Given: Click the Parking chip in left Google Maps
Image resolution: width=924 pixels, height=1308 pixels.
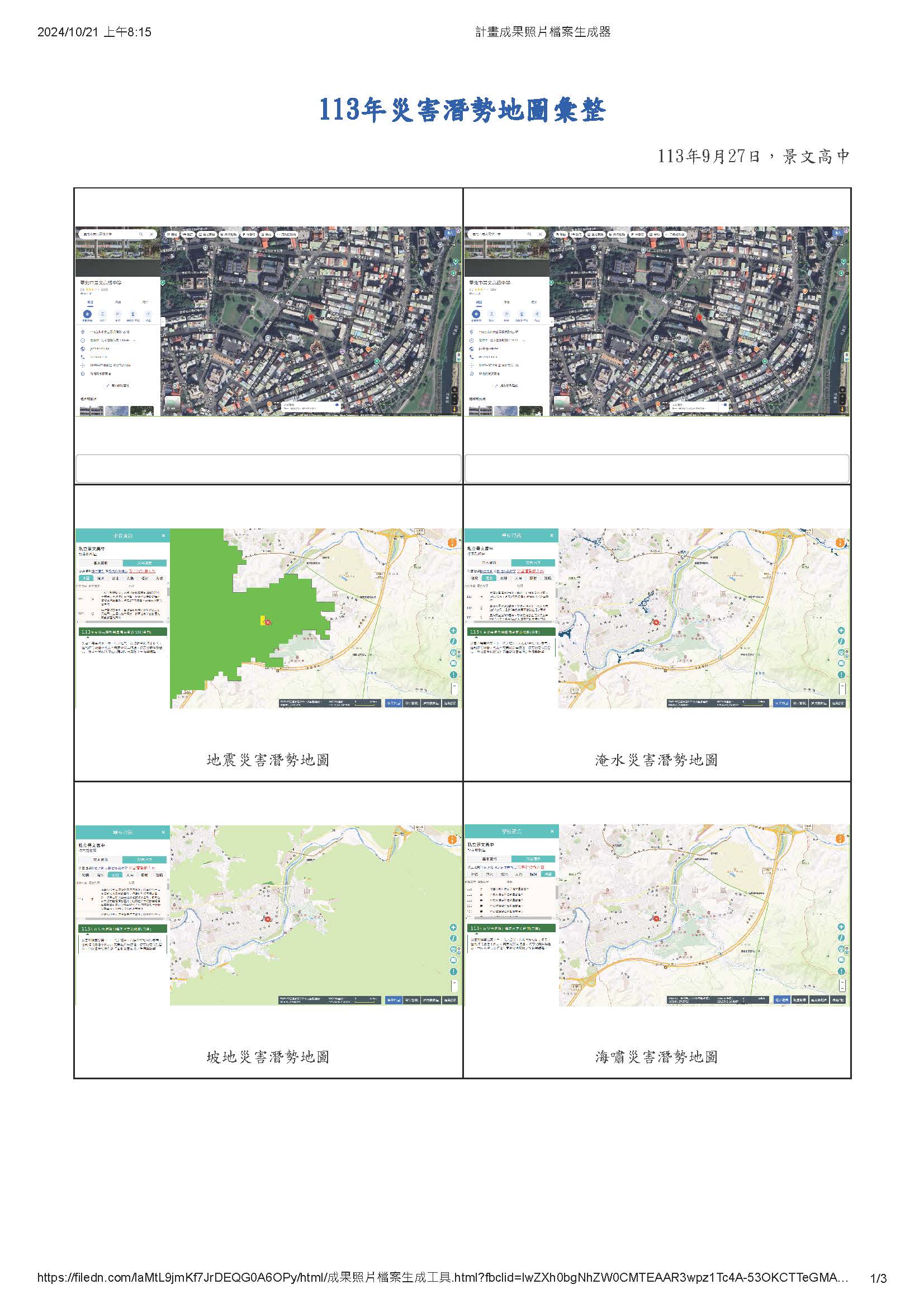Looking at the screenshot, I should tap(249, 235).
